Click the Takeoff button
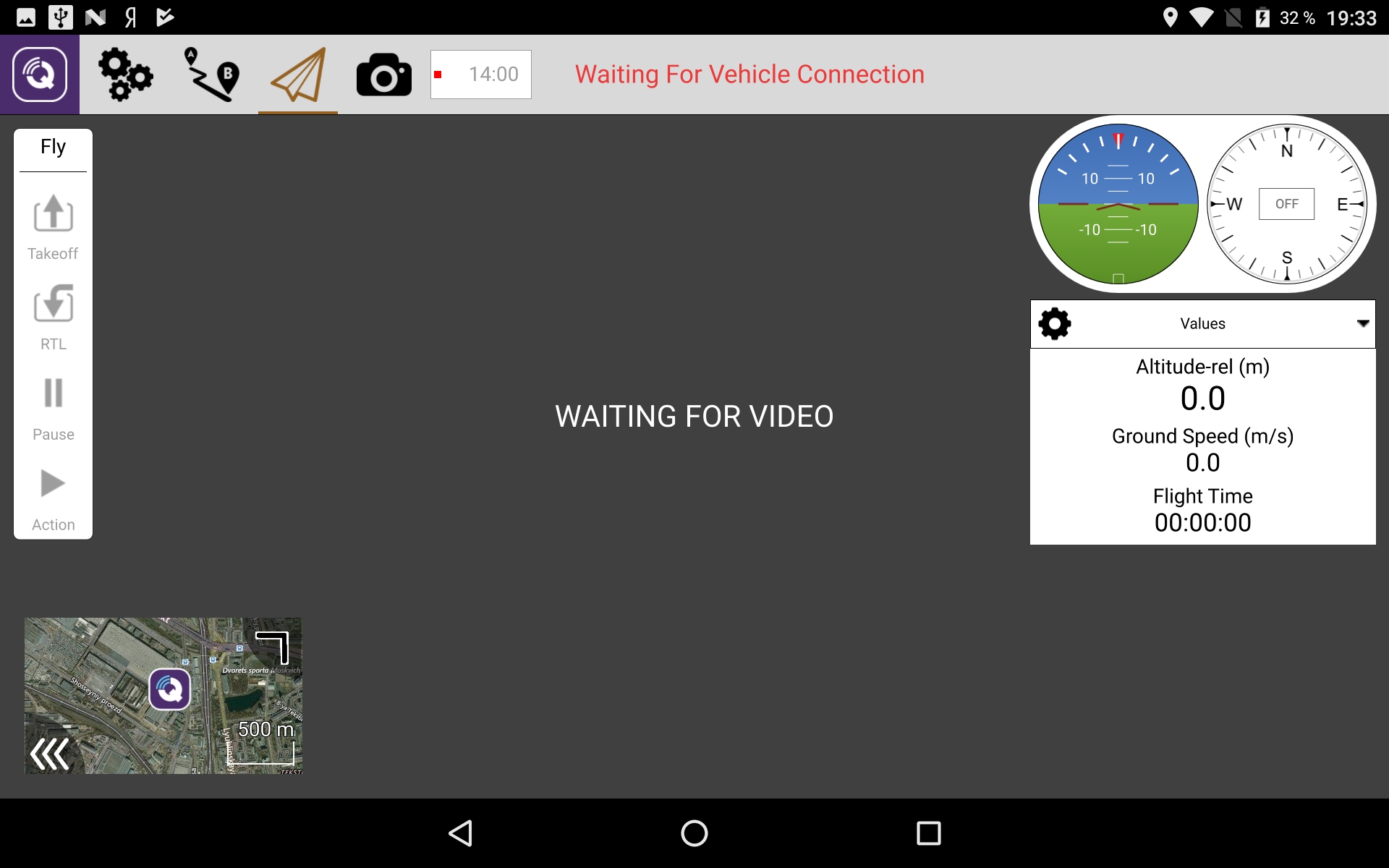The width and height of the screenshot is (1389, 868). 53,228
